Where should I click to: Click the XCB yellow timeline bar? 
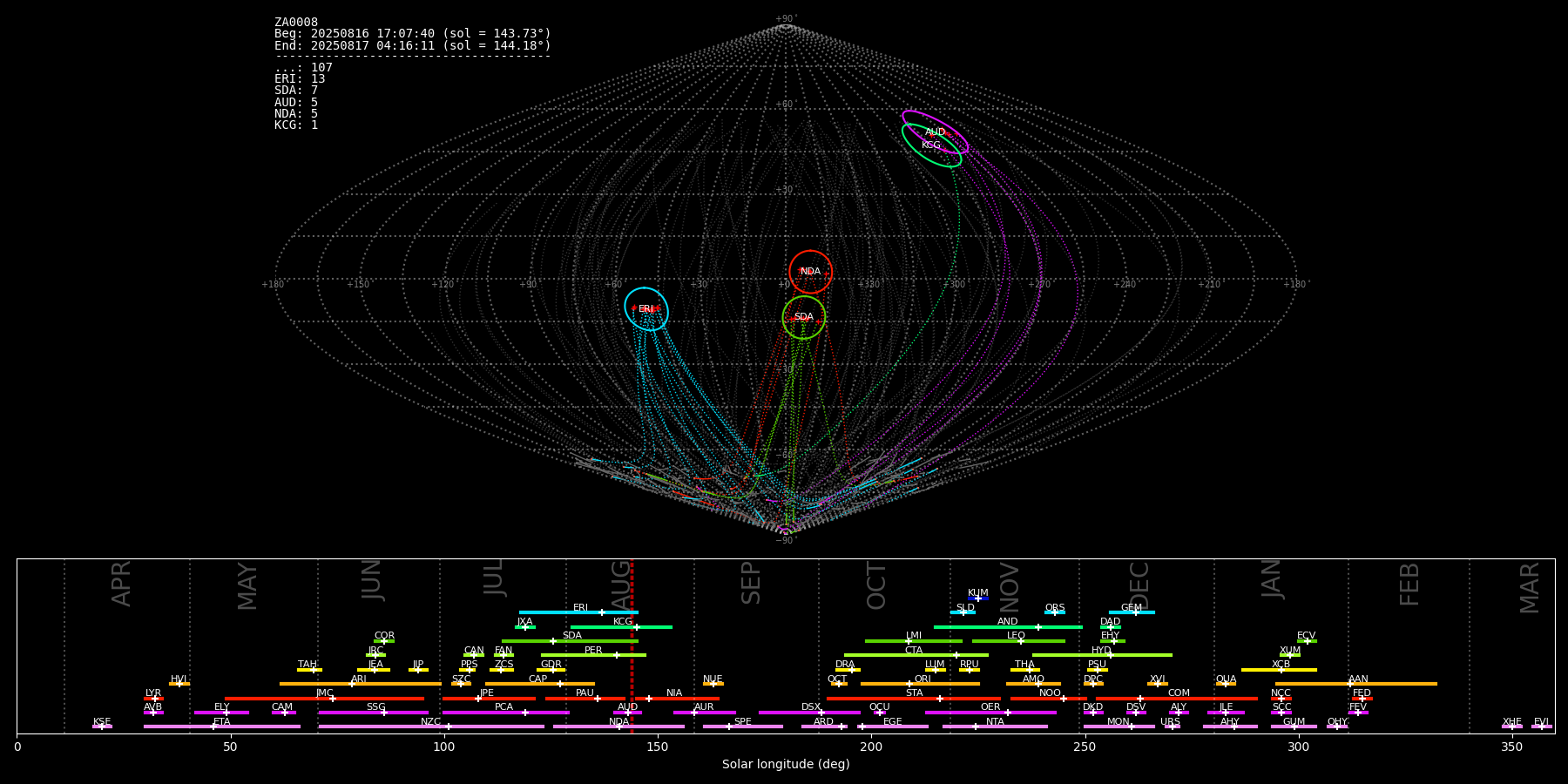point(1279,670)
